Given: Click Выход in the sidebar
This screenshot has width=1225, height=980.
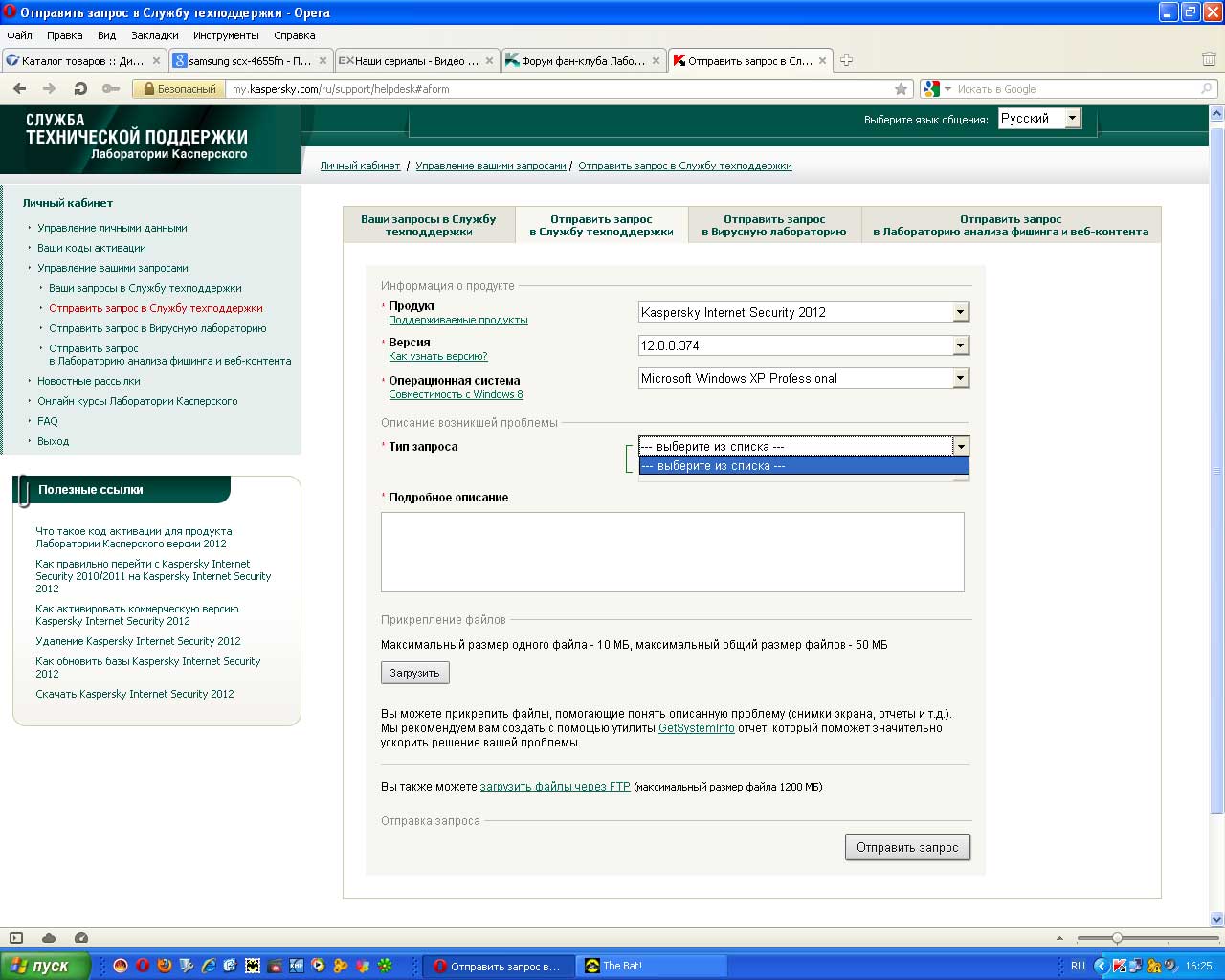Looking at the screenshot, I should click(54, 441).
